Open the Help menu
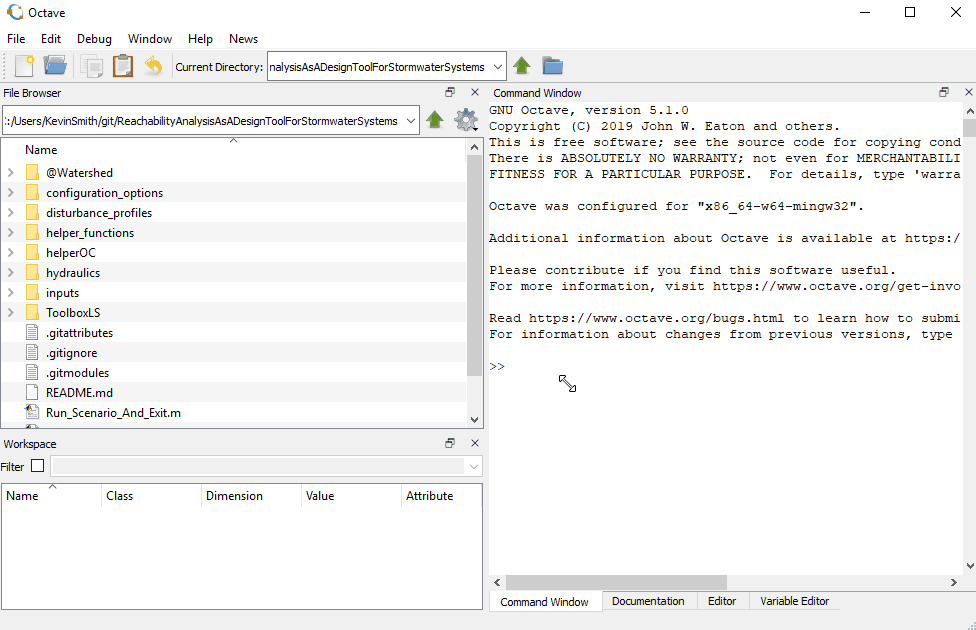This screenshot has width=976, height=630. click(200, 39)
